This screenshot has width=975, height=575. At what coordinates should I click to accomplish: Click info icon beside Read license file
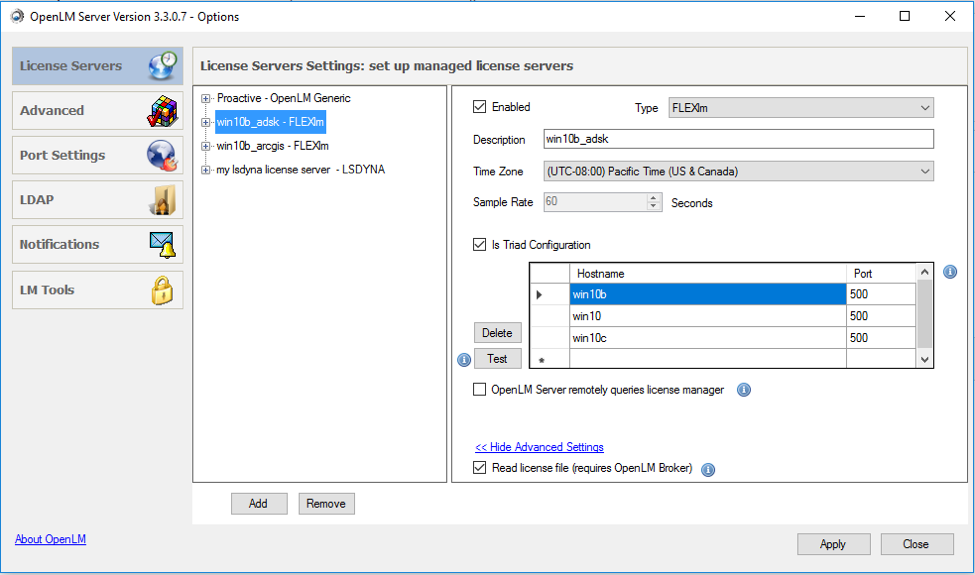point(708,469)
